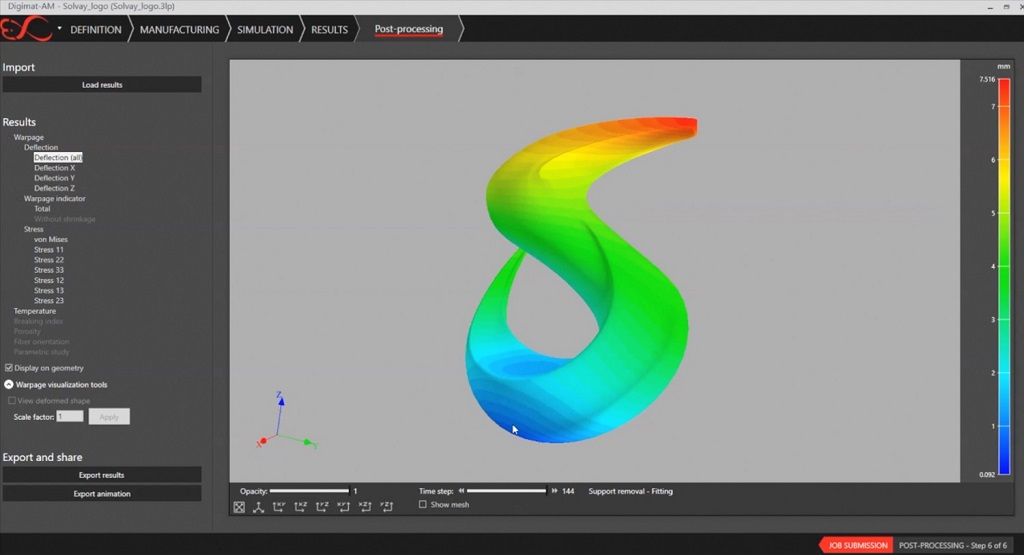Switch to the first XY plane view icon
The height and width of the screenshot is (555, 1024).
279,507
